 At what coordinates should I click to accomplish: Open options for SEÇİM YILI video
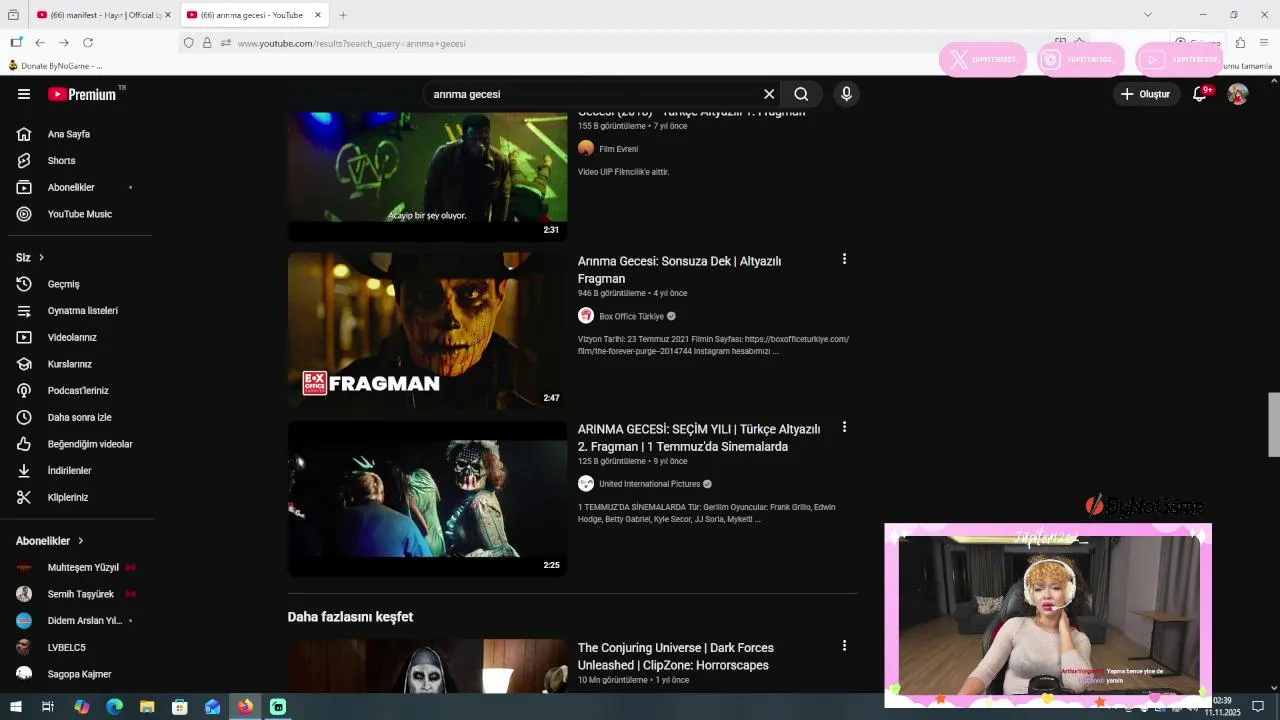(844, 427)
